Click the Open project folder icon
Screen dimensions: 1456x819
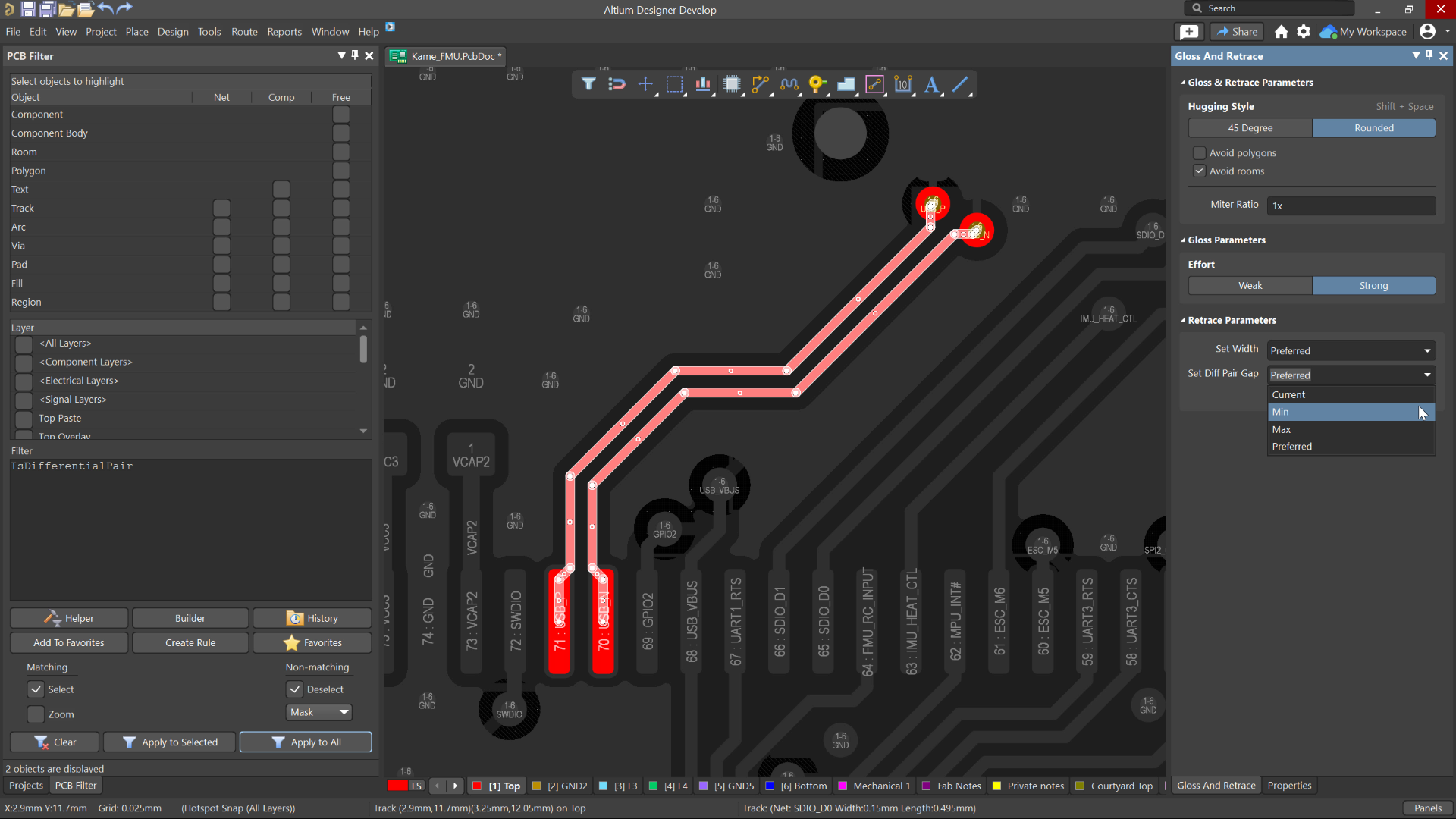[86, 9]
